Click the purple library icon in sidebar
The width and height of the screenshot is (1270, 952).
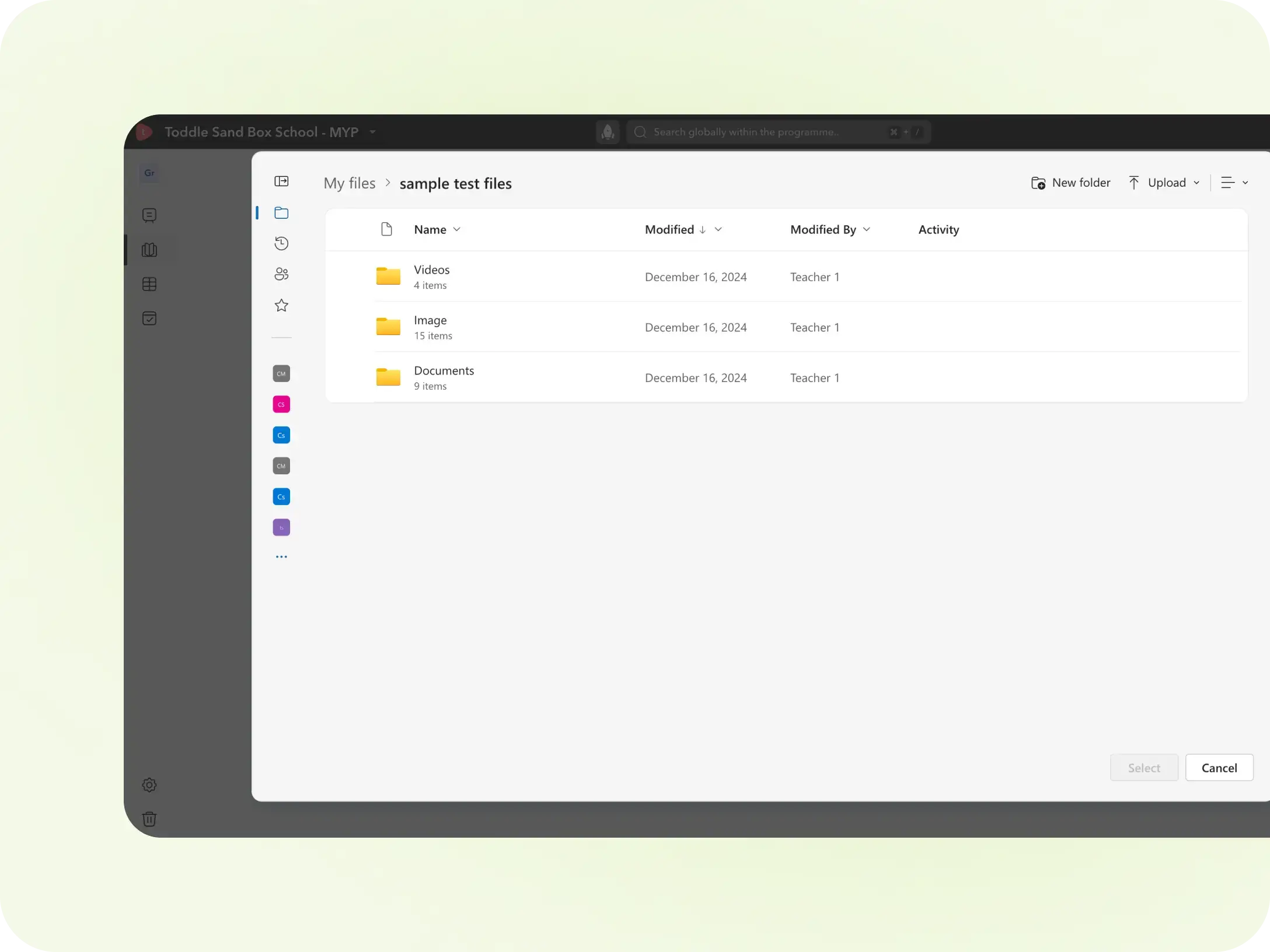coord(281,527)
